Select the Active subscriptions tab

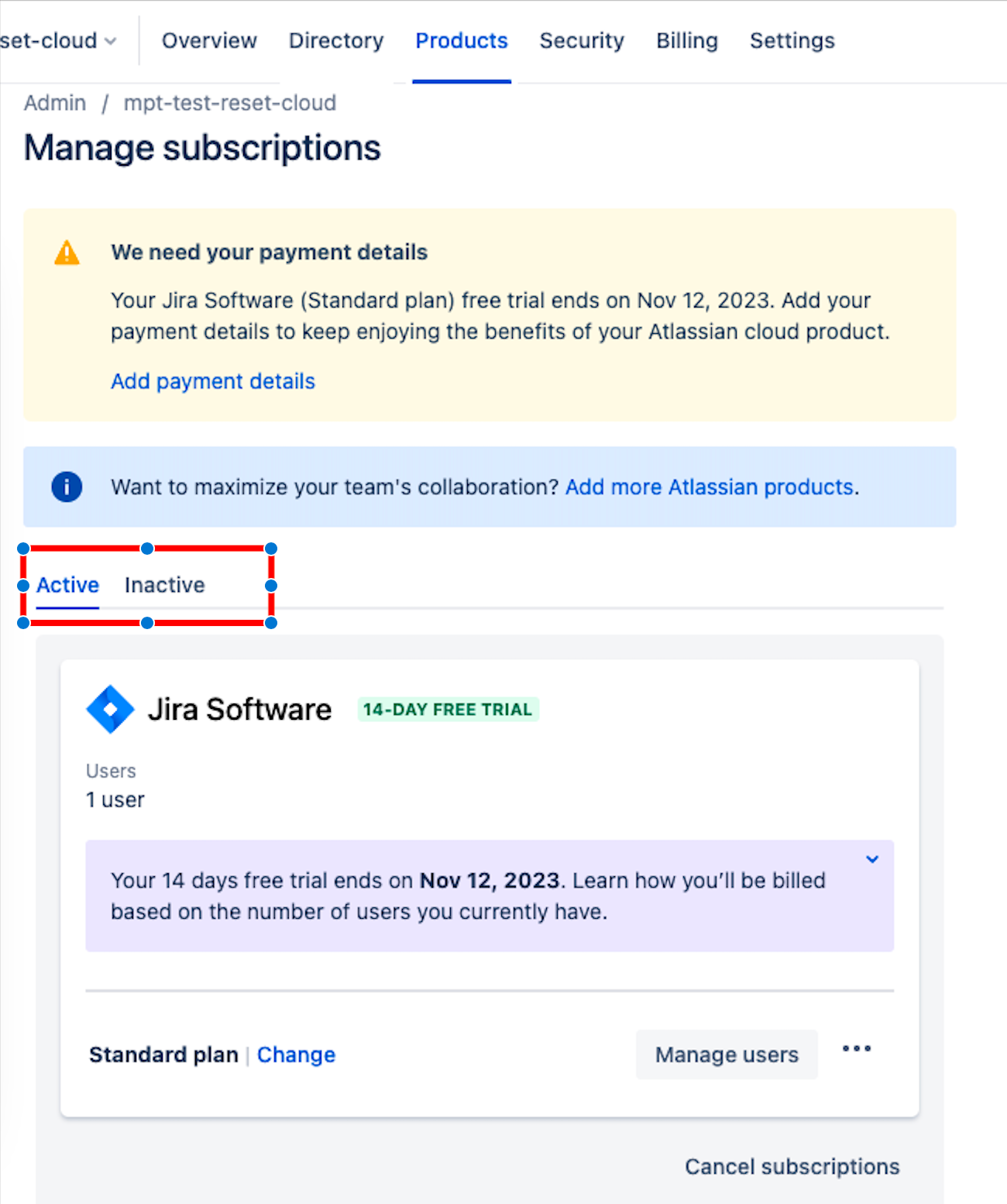(67, 585)
